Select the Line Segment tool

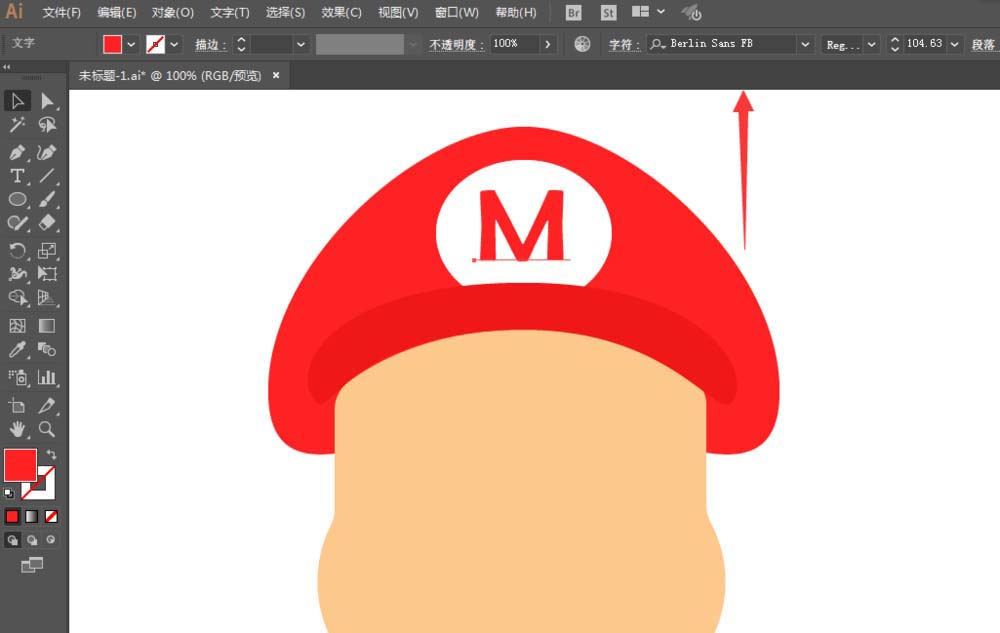47,176
